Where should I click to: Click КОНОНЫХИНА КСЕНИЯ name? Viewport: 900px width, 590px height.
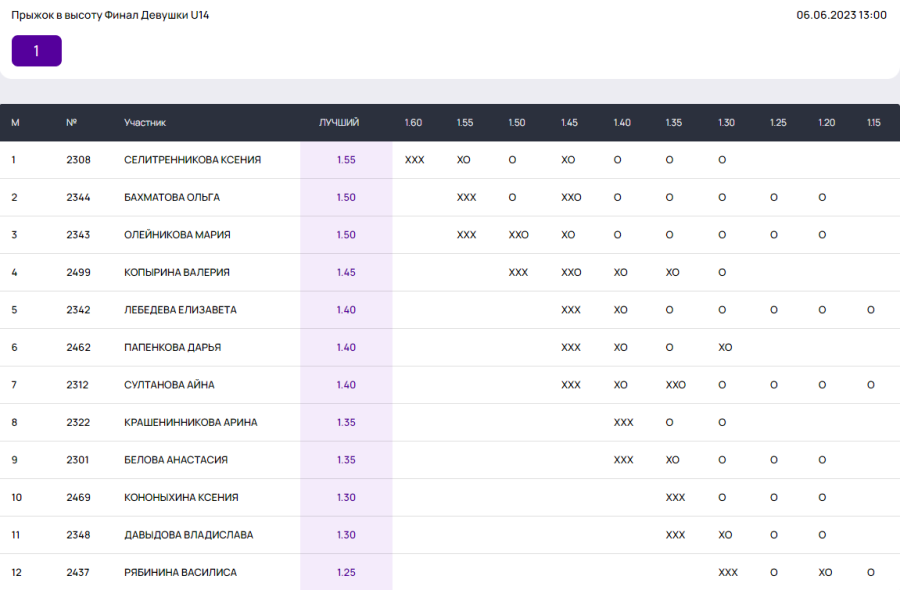[x=181, y=497]
